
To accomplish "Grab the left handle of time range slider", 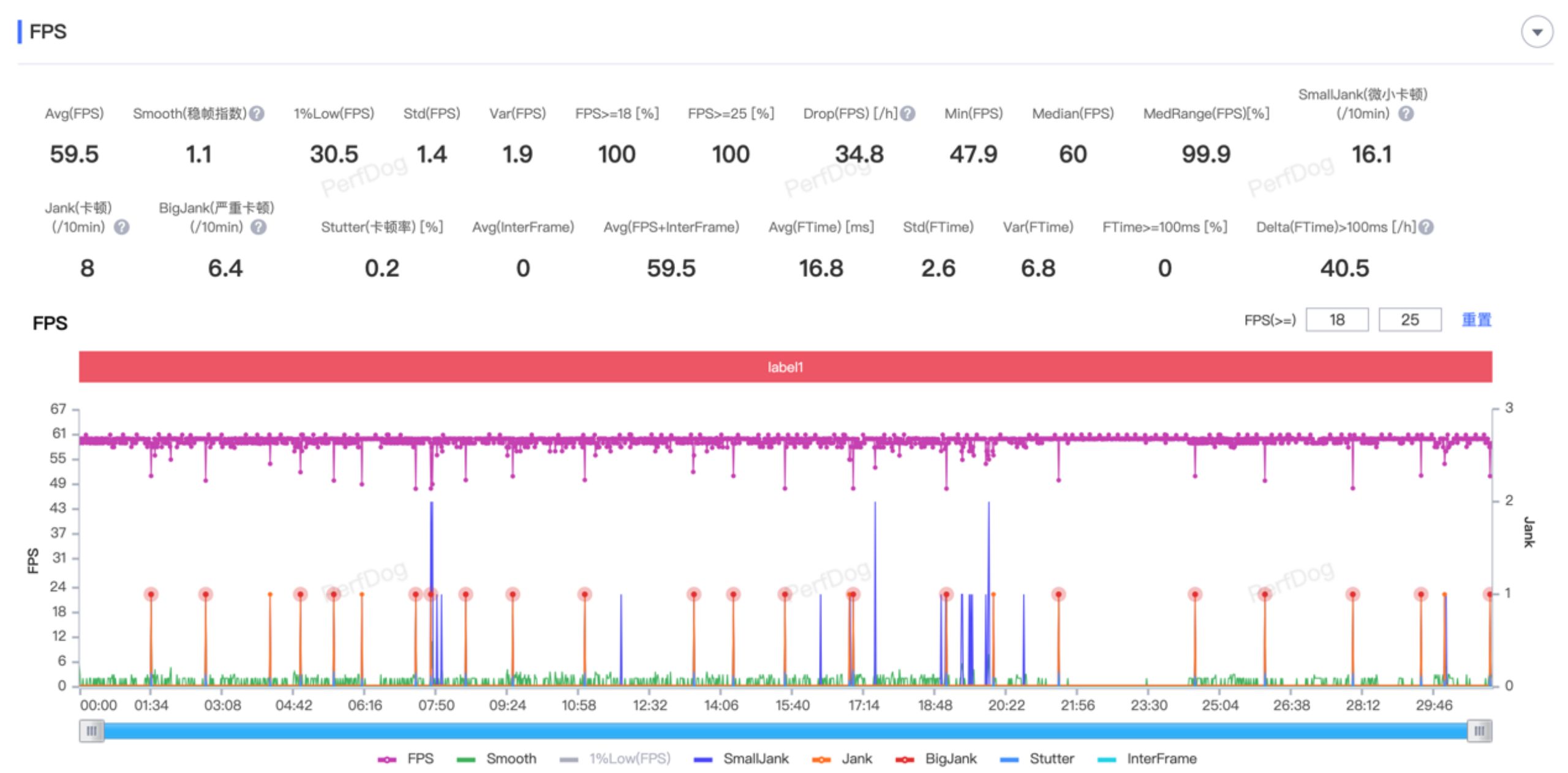I will [92, 731].
